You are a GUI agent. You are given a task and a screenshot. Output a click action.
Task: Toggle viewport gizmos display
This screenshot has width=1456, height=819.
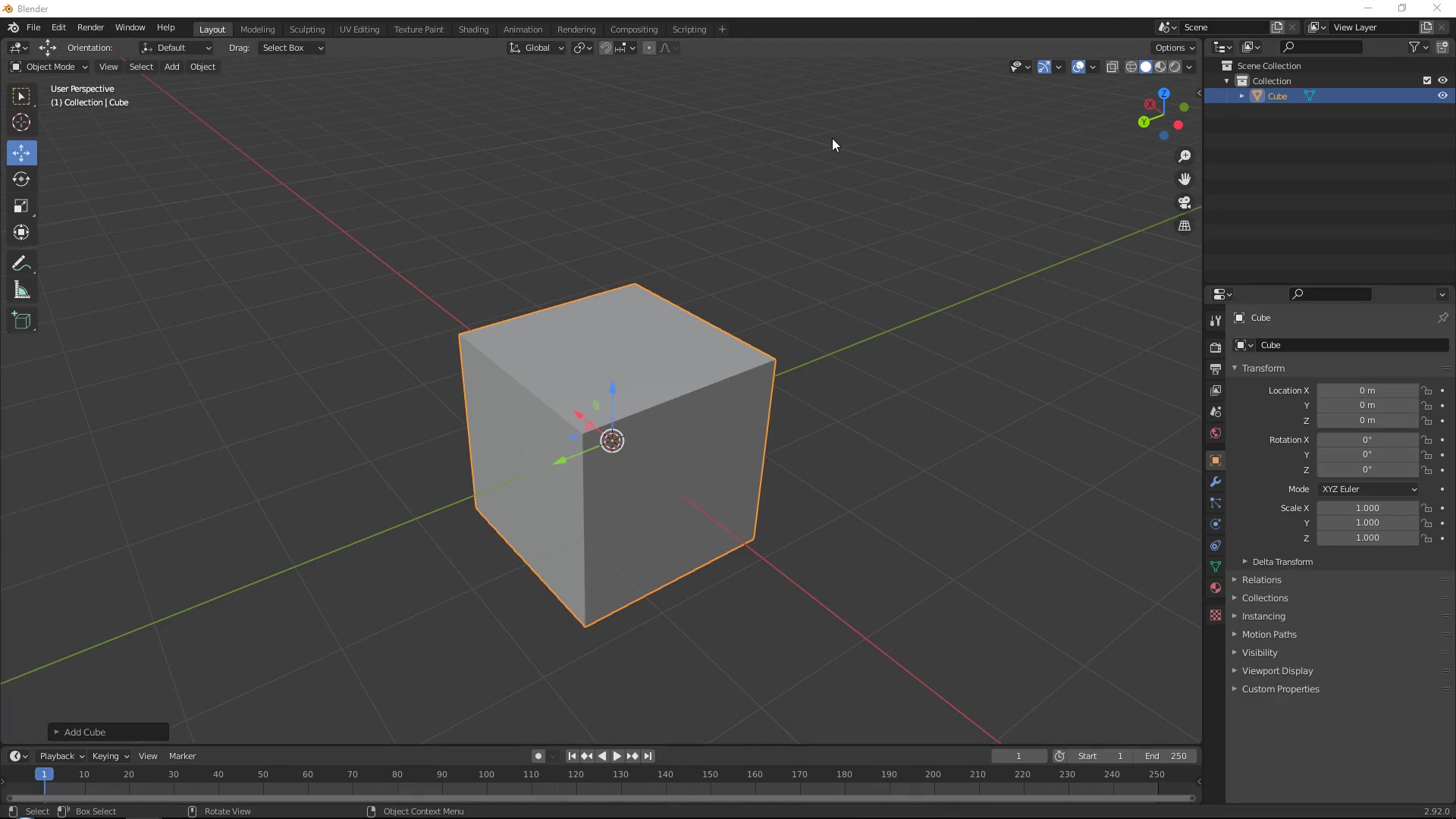(x=1044, y=67)
